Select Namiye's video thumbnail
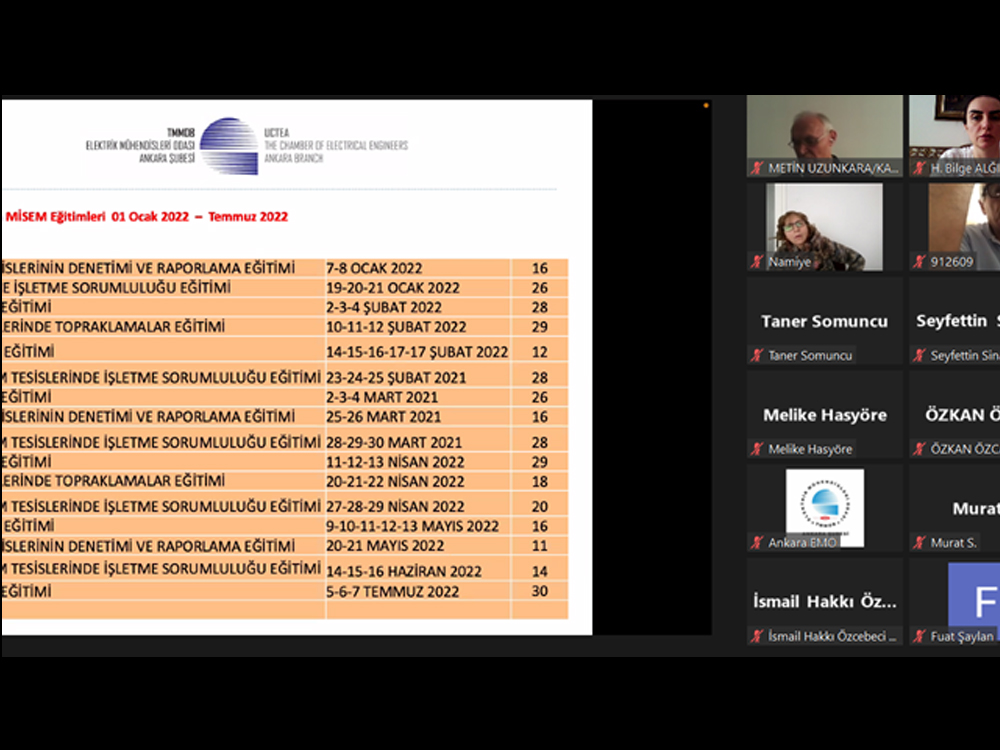The height and width of the screenshot is (750, 1000). coord(825,227)
